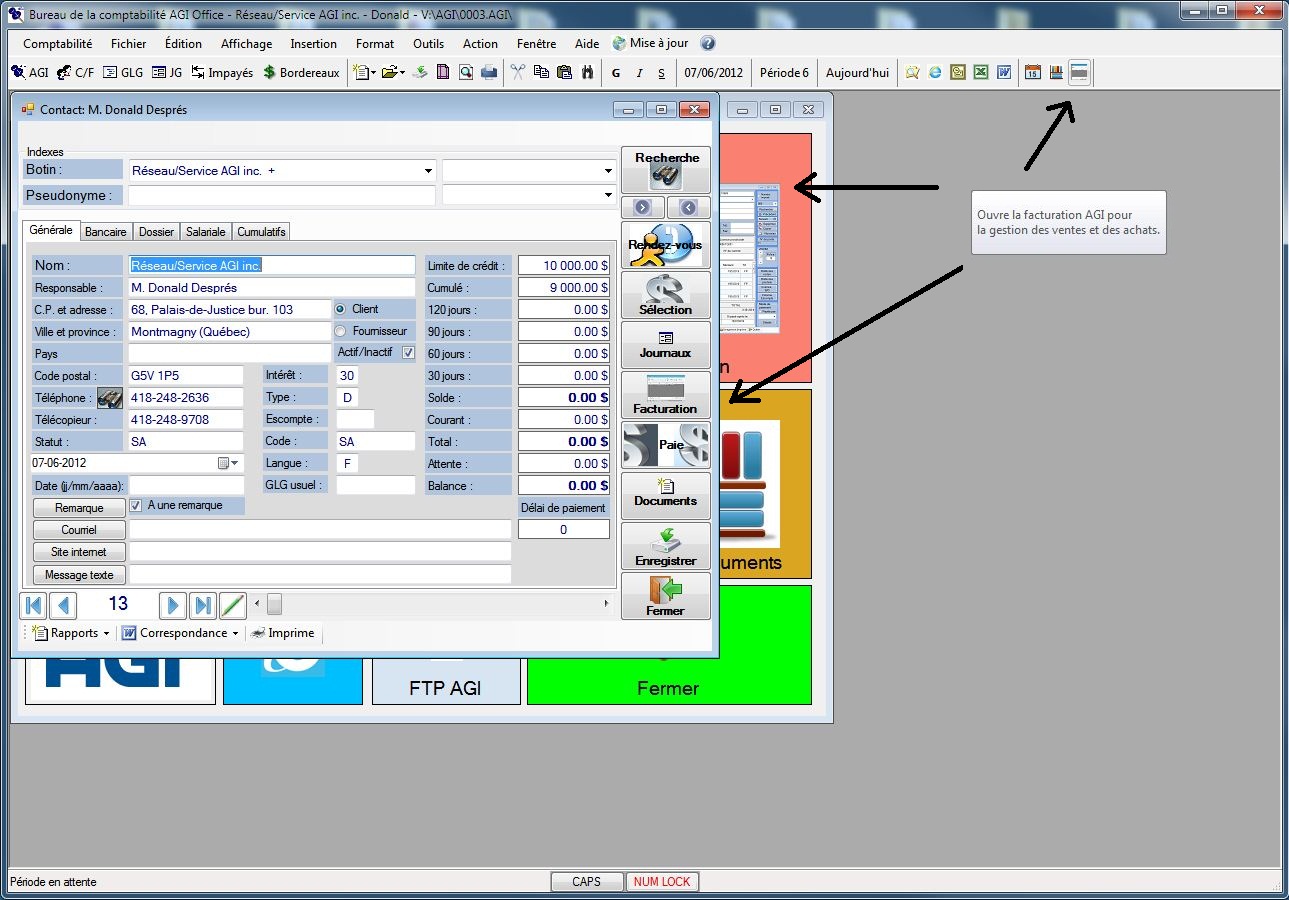The image size is (1289, 900).
Task: Open Word via the toolbar icon
Action: (x=1004, y=73)
